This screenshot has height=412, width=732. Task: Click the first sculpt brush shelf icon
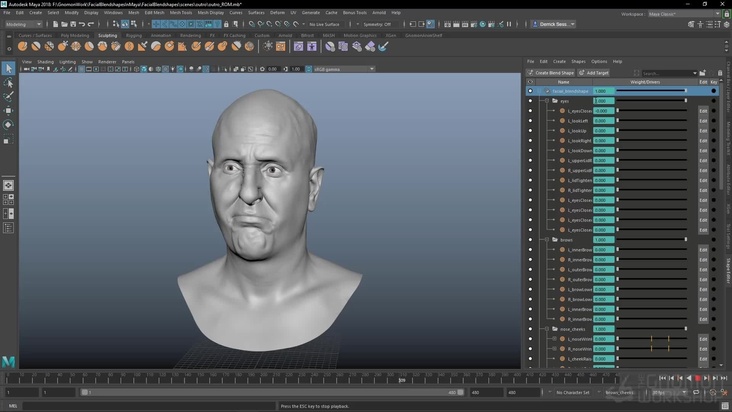[x=23, y=45]
